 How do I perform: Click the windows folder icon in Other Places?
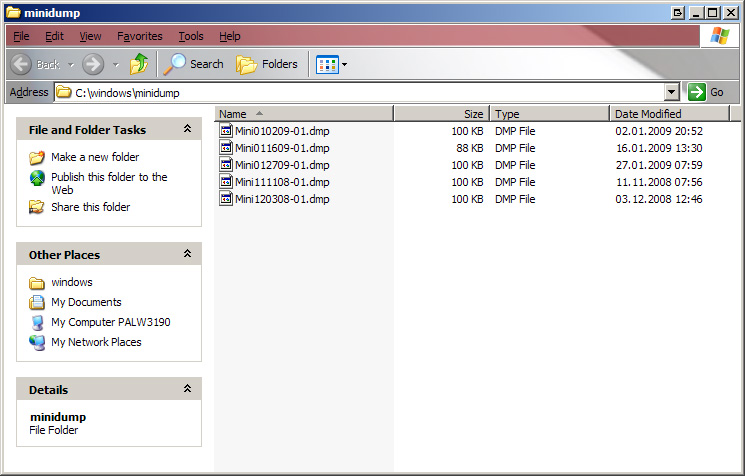tap(37, 283)
